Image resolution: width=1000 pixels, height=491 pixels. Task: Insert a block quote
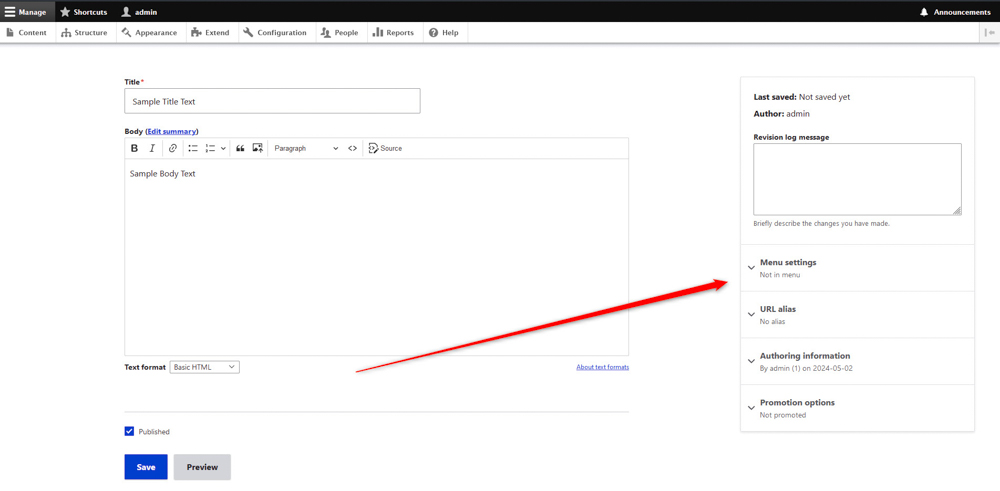(x=240, y=148)
